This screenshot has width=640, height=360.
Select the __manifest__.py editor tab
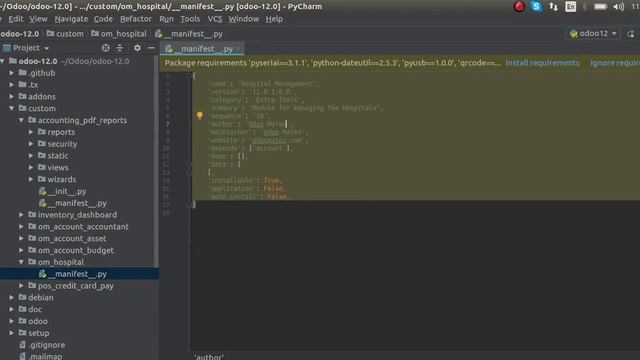point(202,49)
